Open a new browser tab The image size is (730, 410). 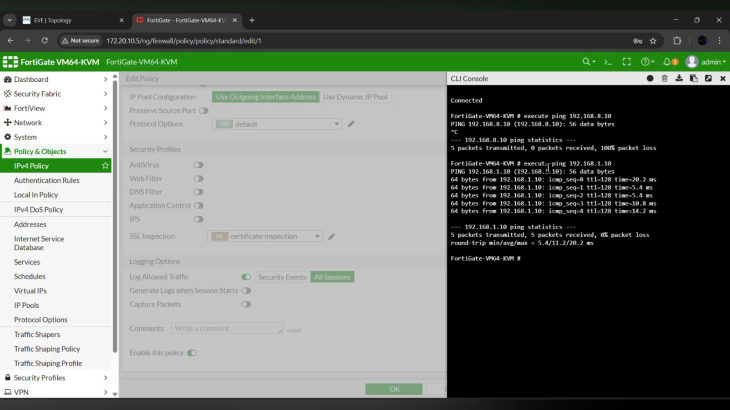click(x=252, y=20)
